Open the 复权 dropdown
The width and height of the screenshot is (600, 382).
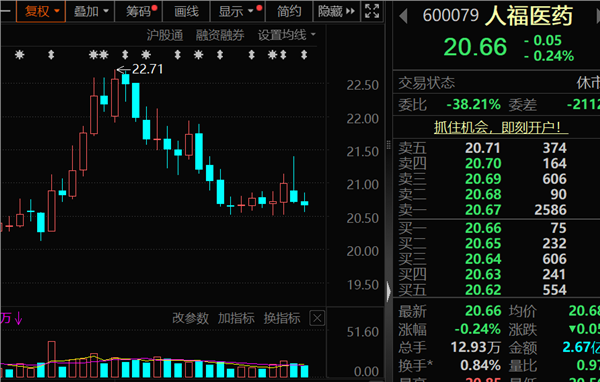tap(41, 11)
